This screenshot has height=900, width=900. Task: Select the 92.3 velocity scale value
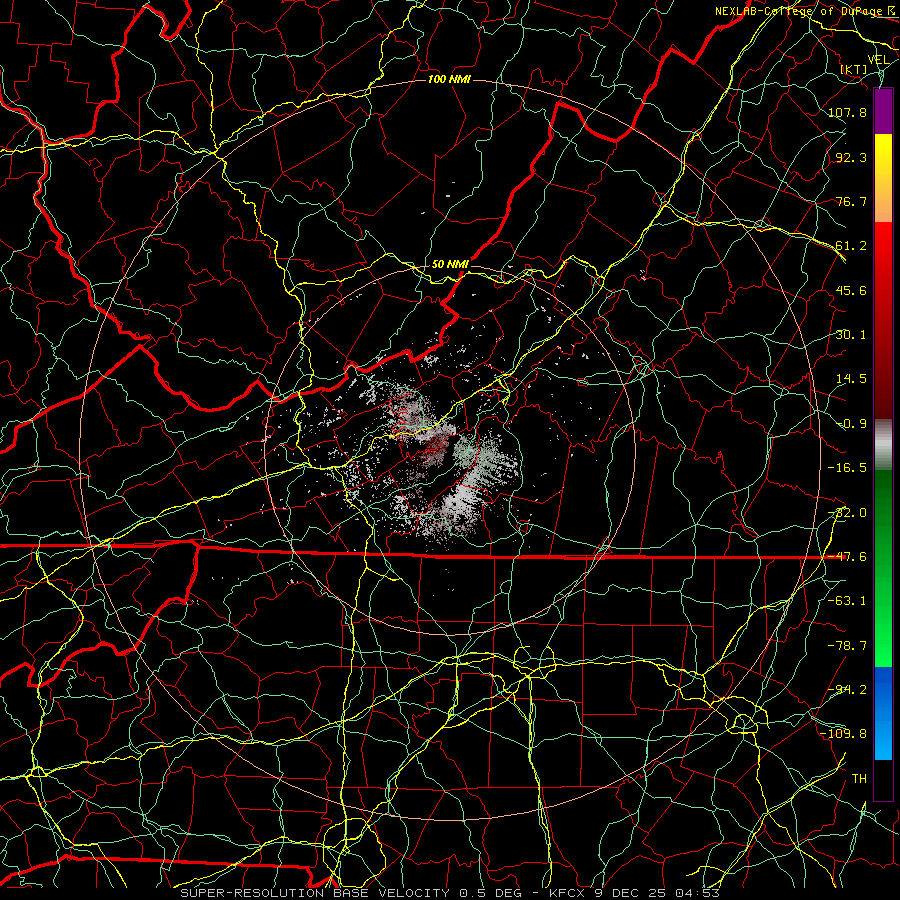pyautogui.click(x=851, y=157)
